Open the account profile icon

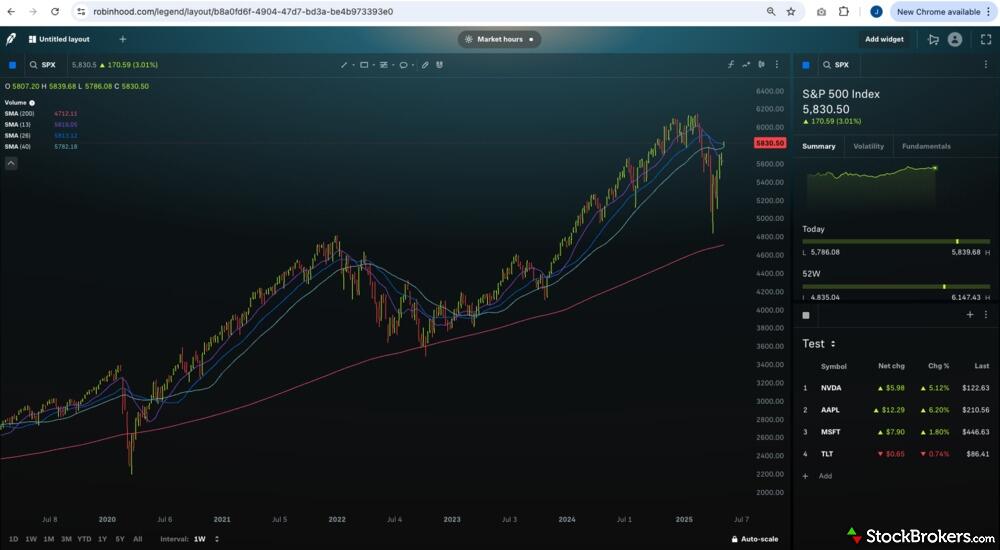(955, 39)
